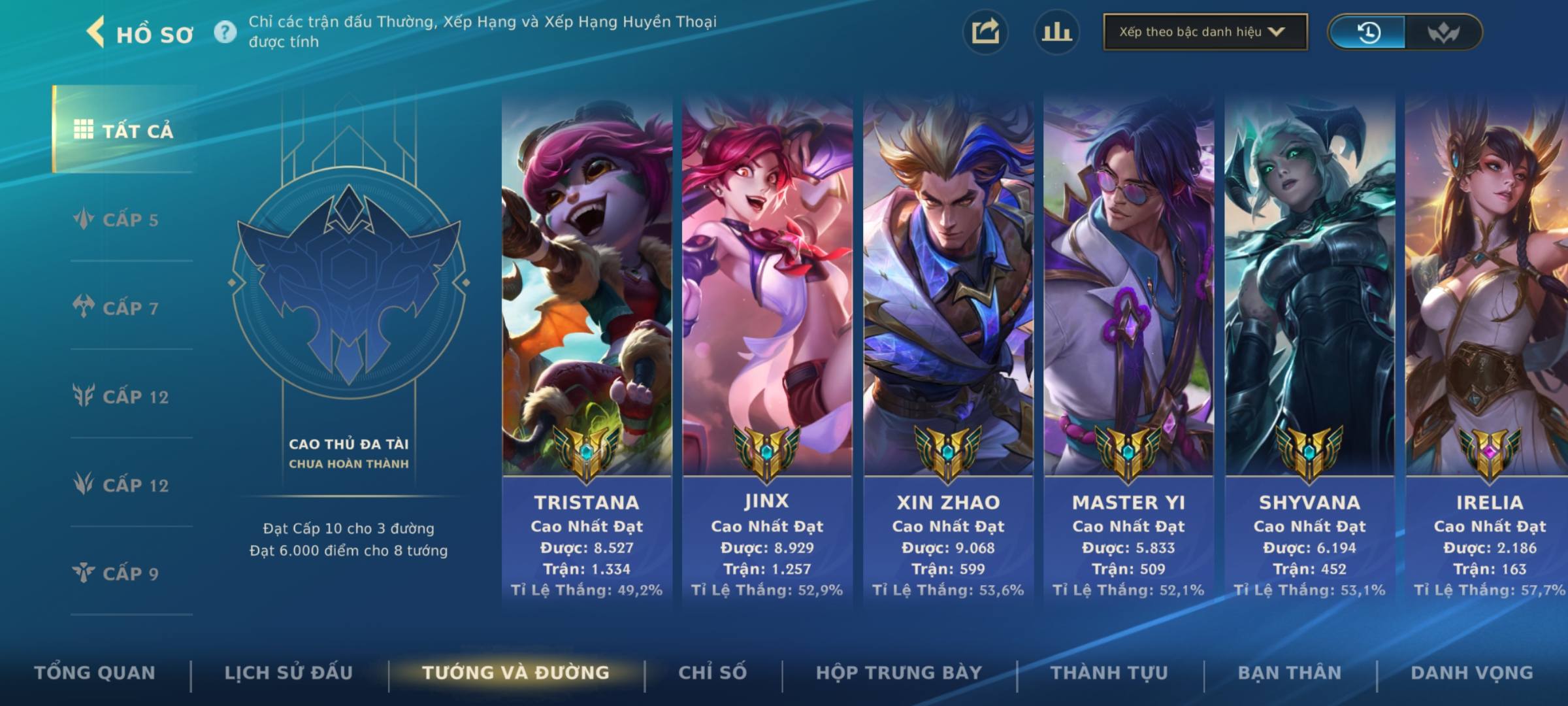The width and height of the screenshot is (1568, 706).
Task: Switch to the mastery crest toggle
Action: (x=1443, y=32)
